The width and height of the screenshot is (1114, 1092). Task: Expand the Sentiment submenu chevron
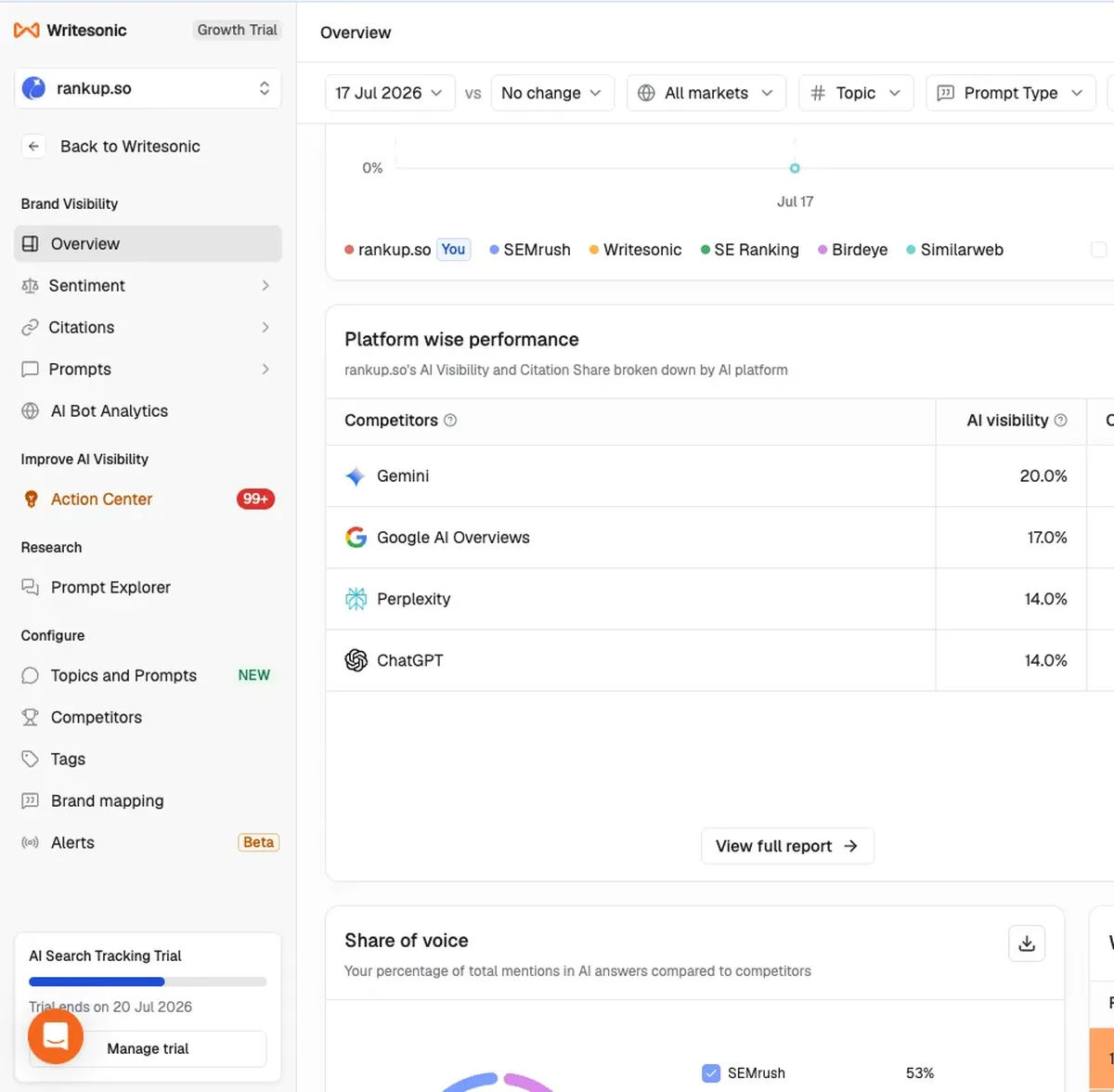[x=266, y=286]
